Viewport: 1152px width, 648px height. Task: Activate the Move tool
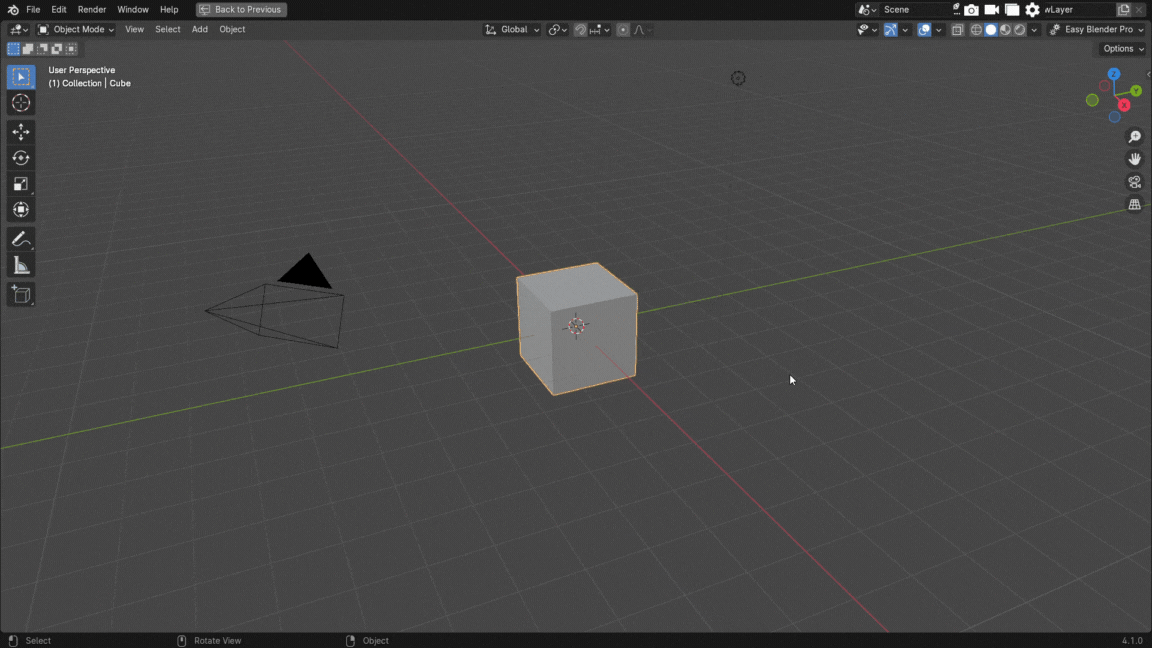coord(21,132)
